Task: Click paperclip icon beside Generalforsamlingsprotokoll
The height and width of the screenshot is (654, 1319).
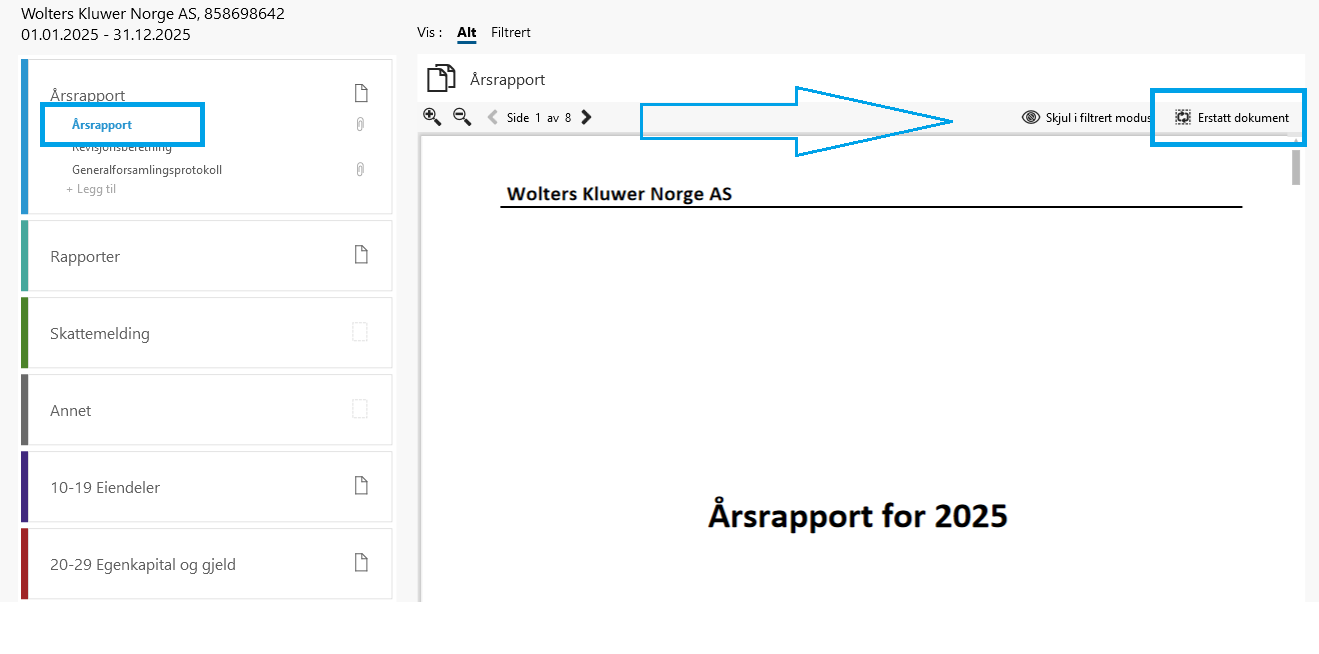Action: [361, 170]
